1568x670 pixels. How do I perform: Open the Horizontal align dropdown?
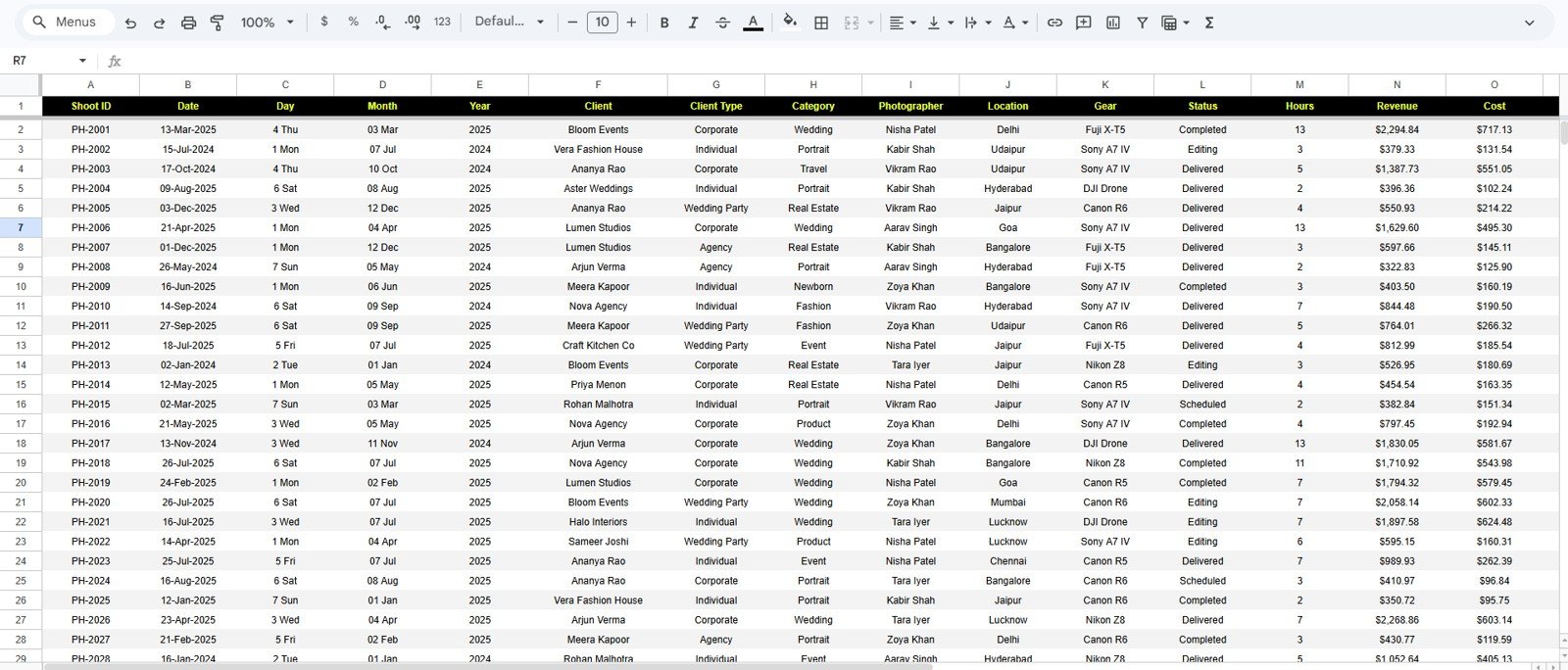(902, 23)
